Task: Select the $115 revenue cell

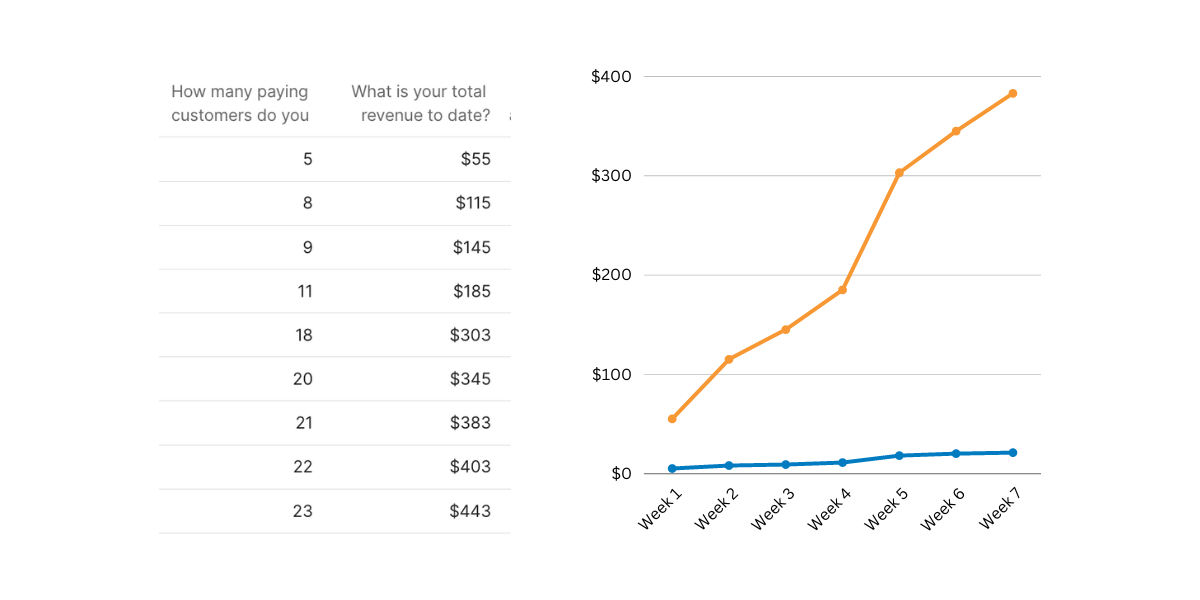Action: [473, 203]
